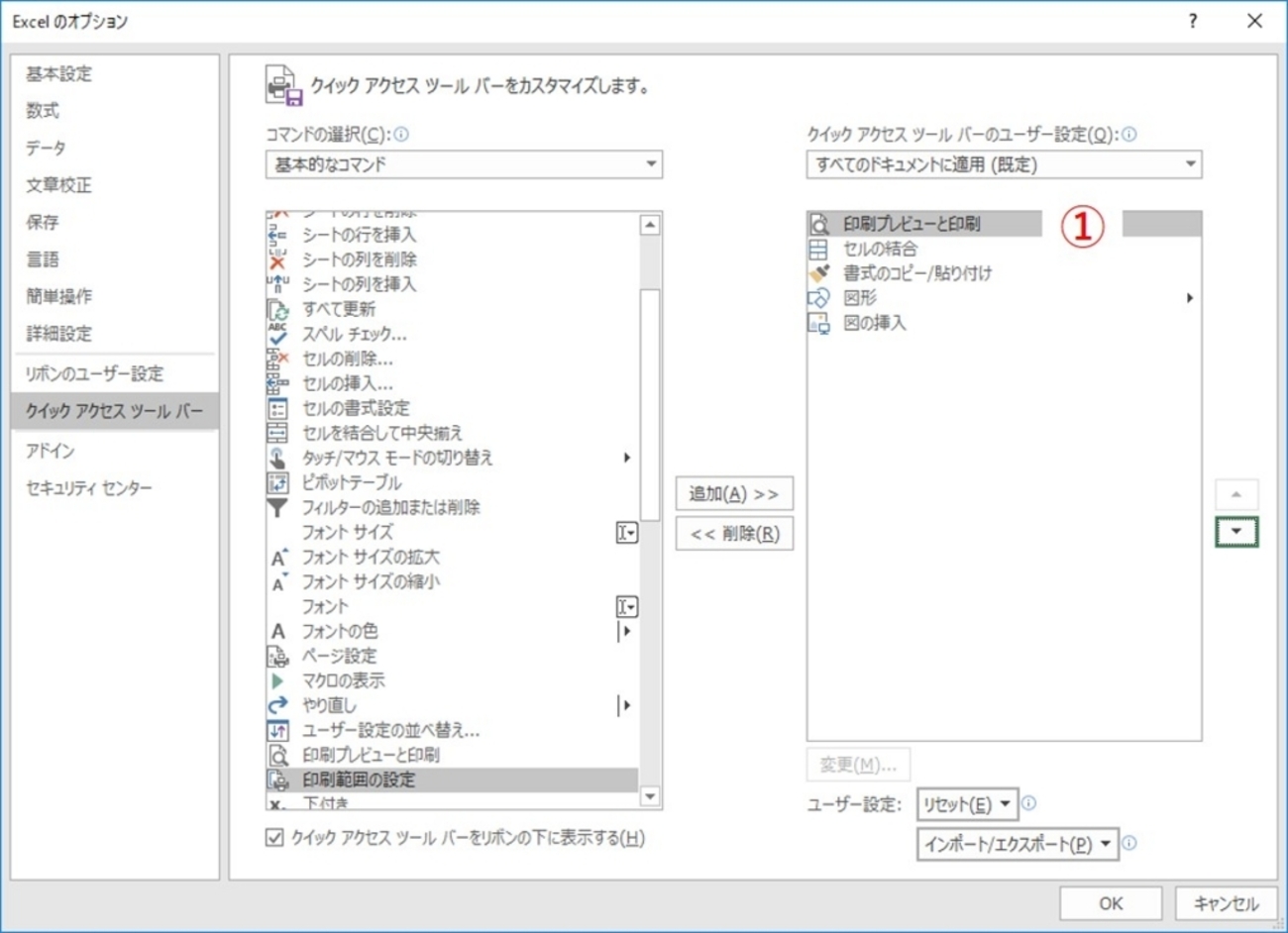Select the フォント サイズ row text
1288x933 pixels.
tap(348, 532)
